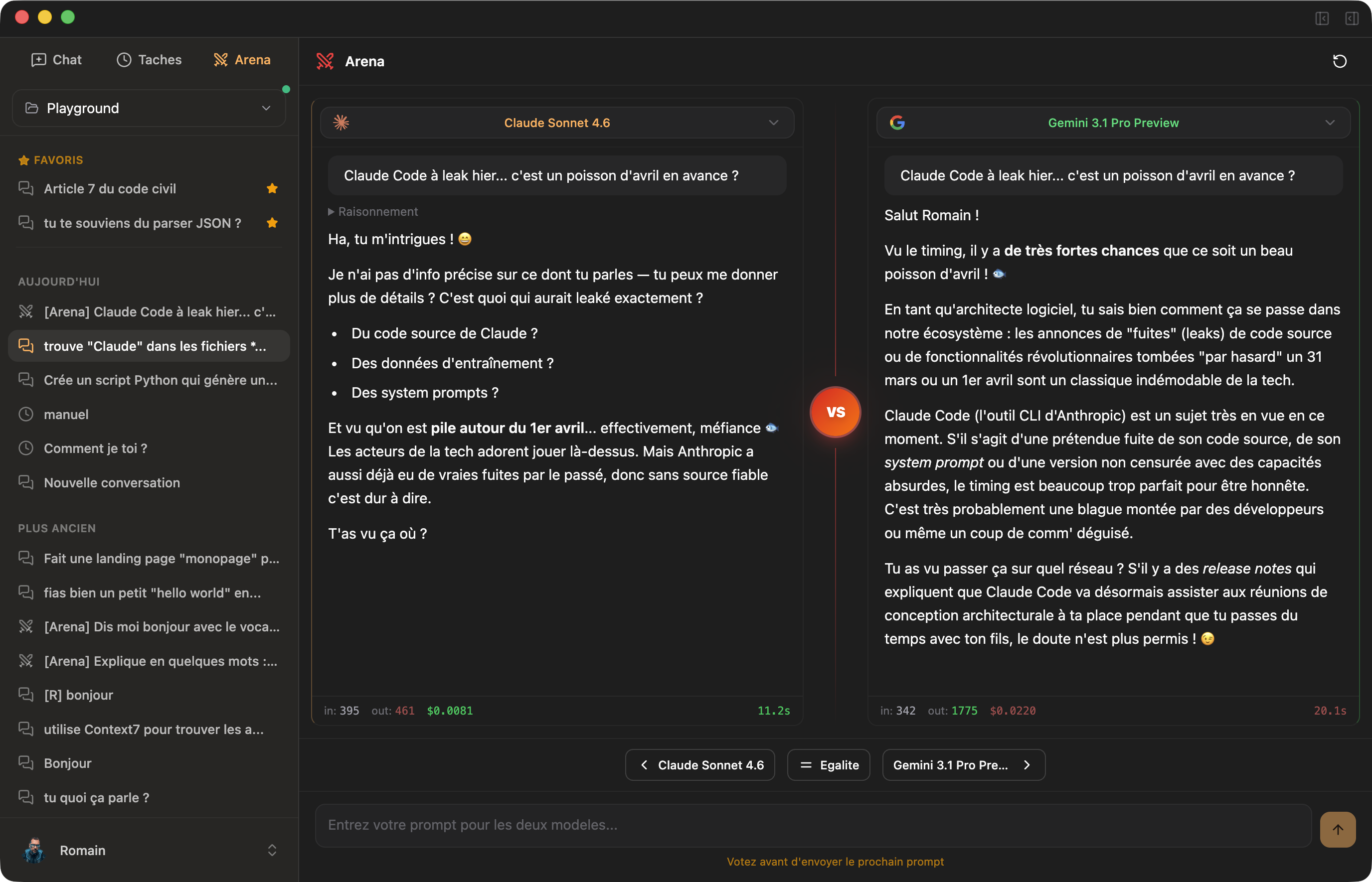Switch to the Taches tab
Viewport: 1372px width, 882px height.
149,60
